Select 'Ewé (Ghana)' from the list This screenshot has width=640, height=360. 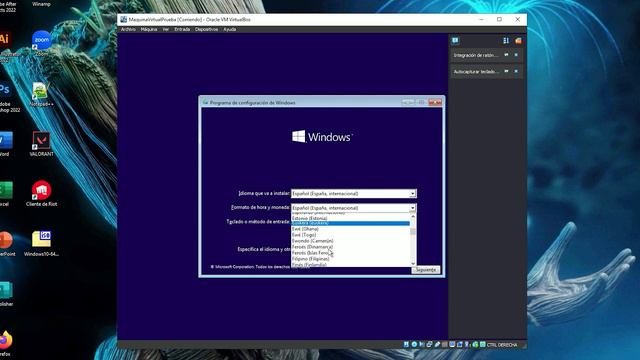coord(350,229)
